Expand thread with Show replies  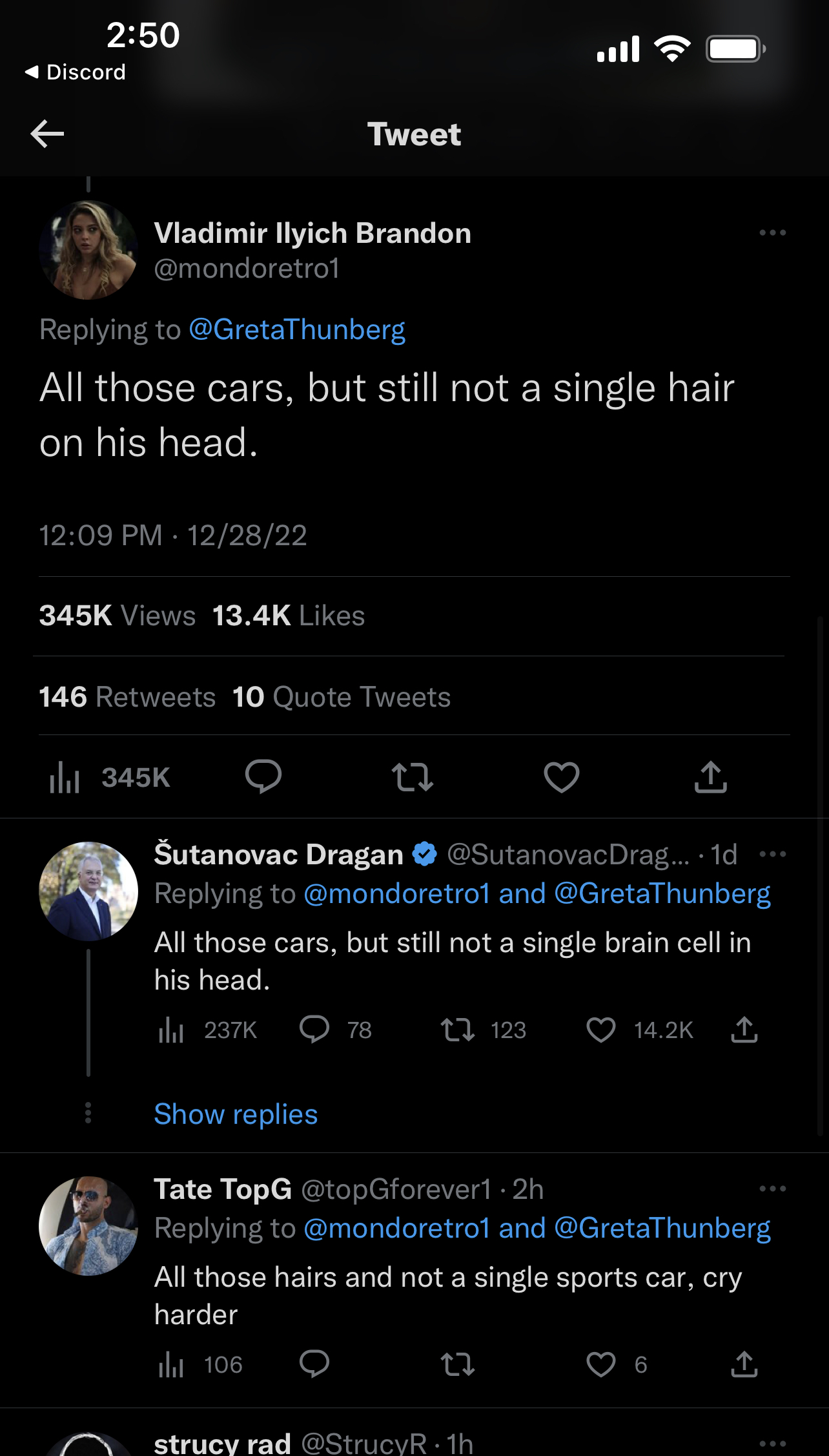(x=236, y=1114)
